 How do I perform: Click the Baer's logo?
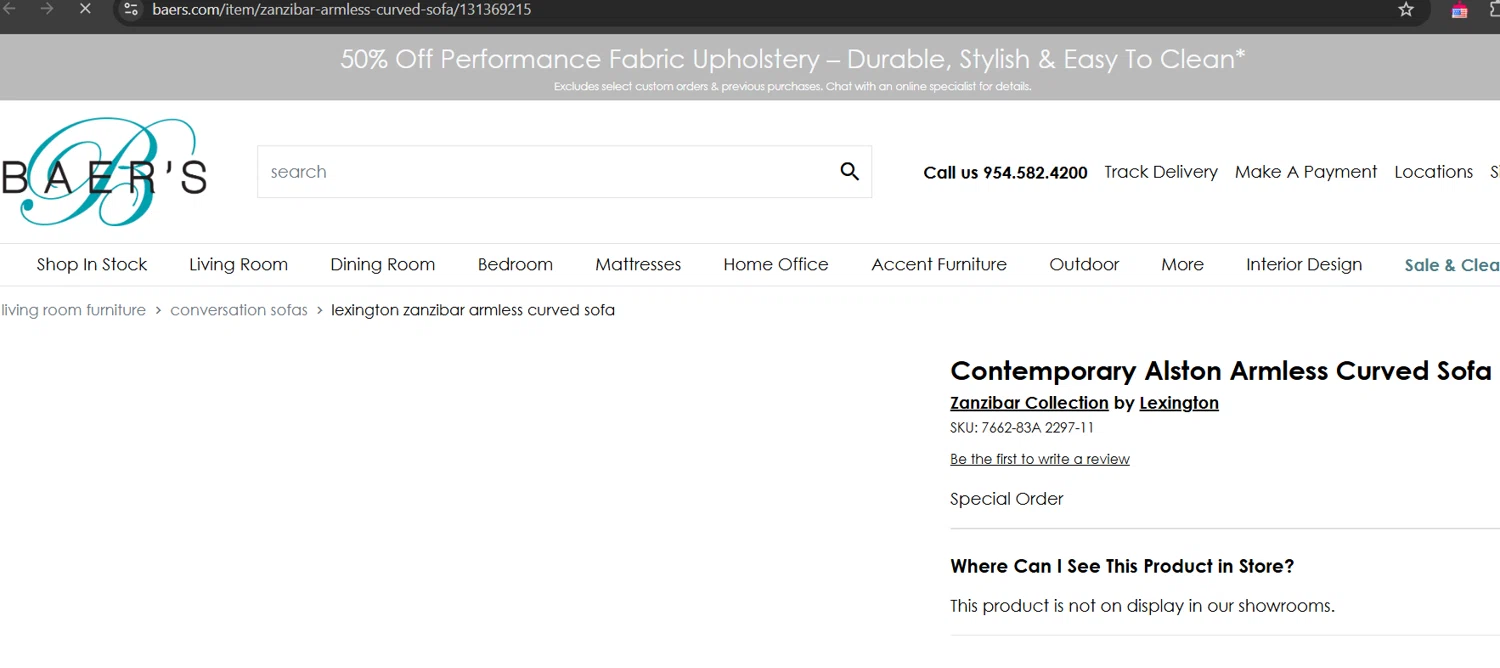coord(104,172)
